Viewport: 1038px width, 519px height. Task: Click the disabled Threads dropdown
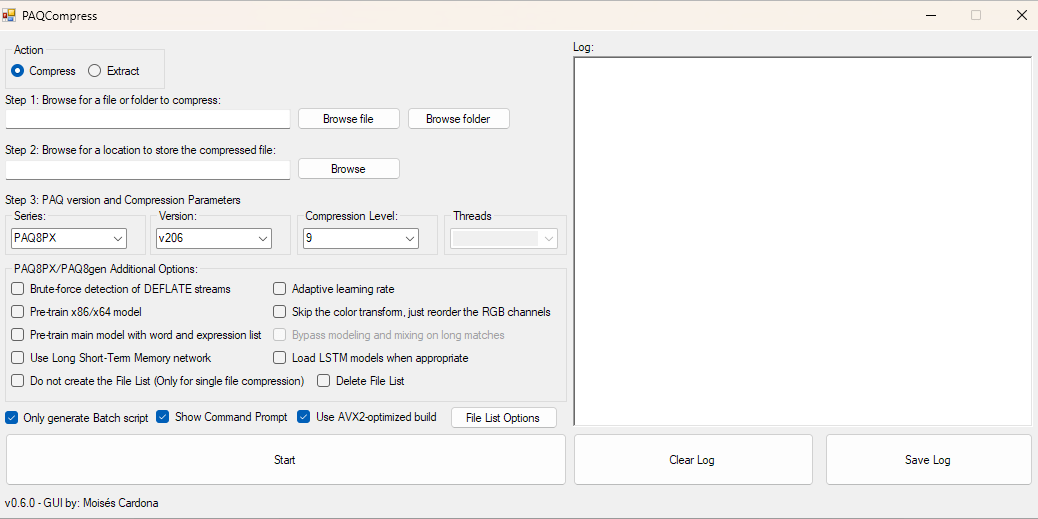[x=504, y=238]
